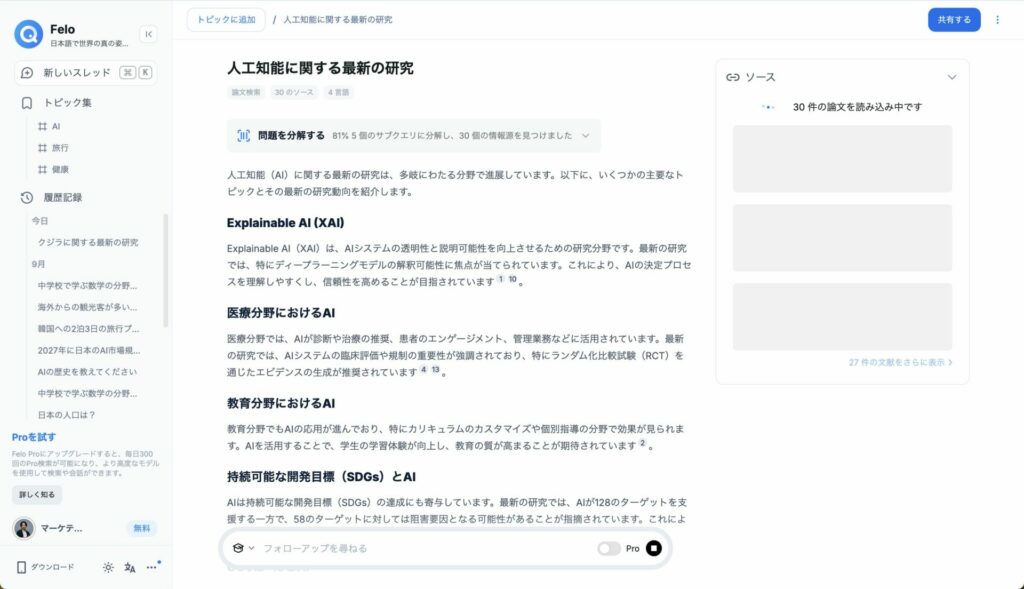Open the light/dark theme sun icon
Viewport: 1024px width, 589px height.
(x=108, y=566)
